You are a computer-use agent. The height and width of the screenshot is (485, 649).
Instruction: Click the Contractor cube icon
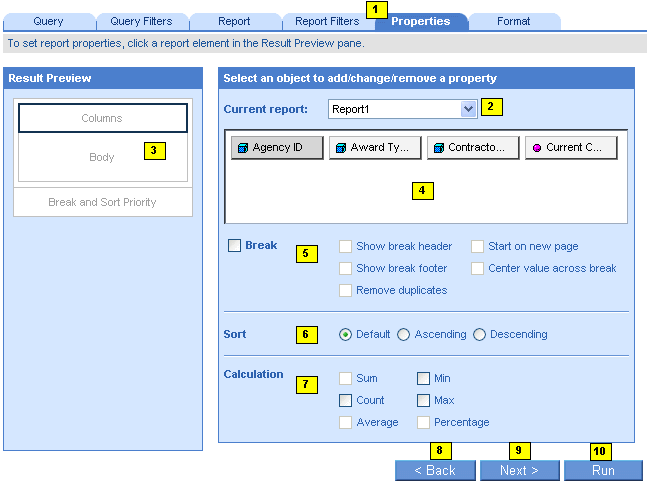[438, 148]
